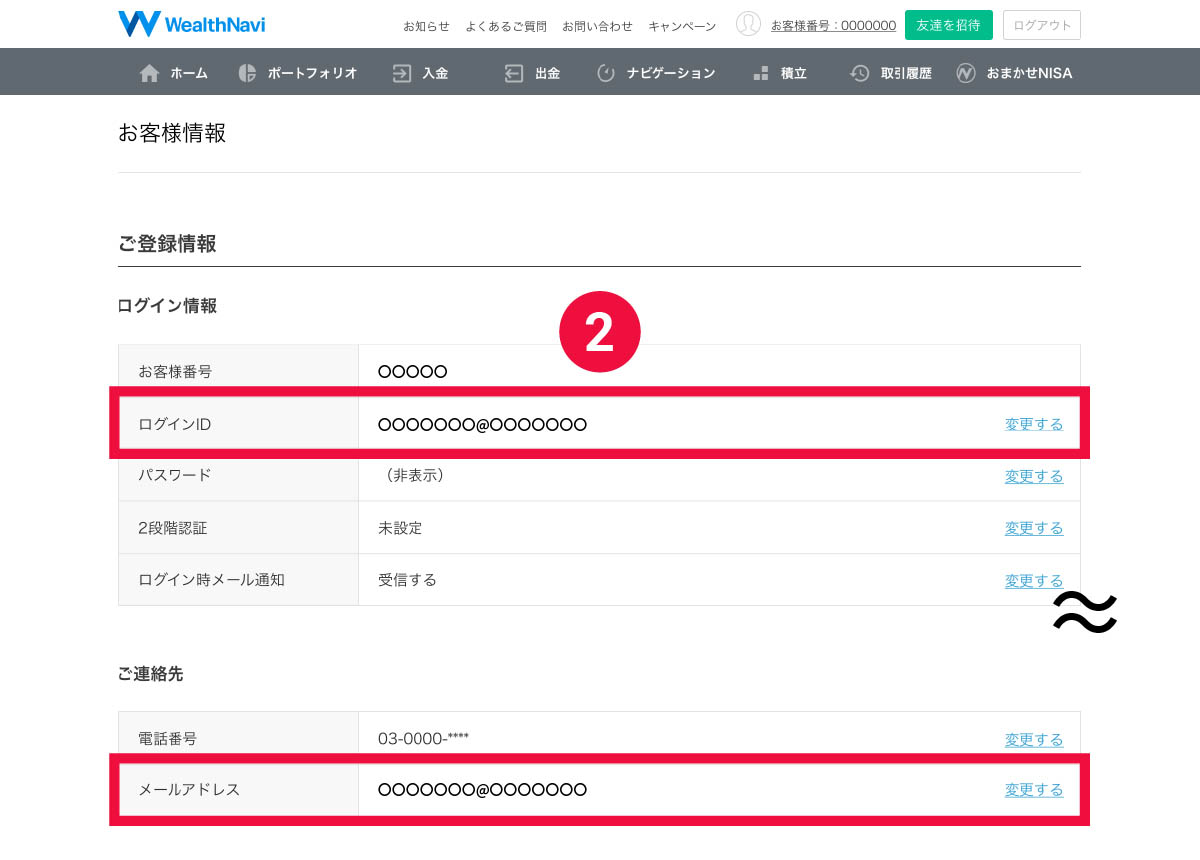Click the ご連絡先 subheading
The width and height of the screenshot is (1200, 860).
tap(151, 674)
